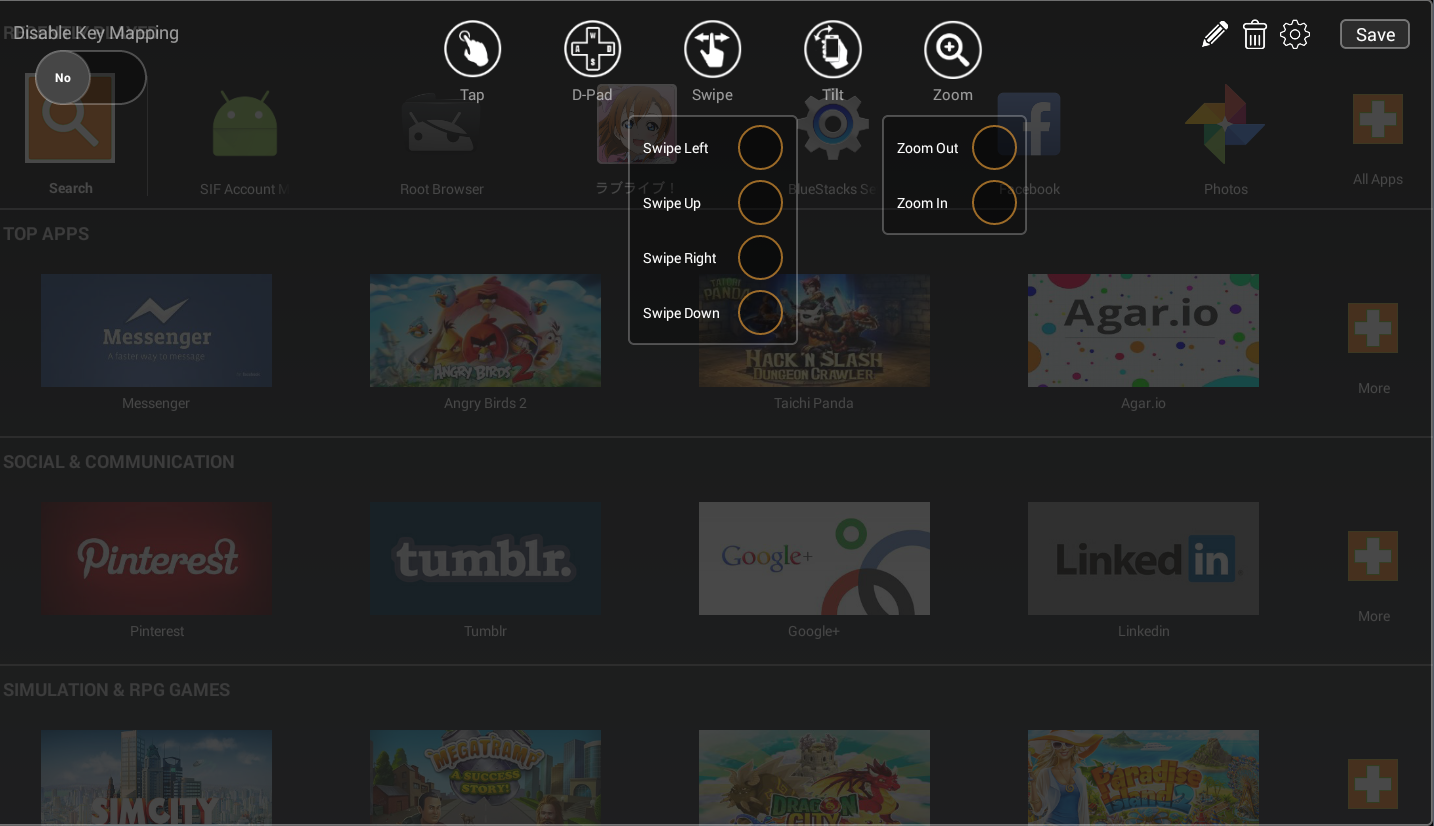Assign key to Zoom Out circle

[x=994, y=148]
